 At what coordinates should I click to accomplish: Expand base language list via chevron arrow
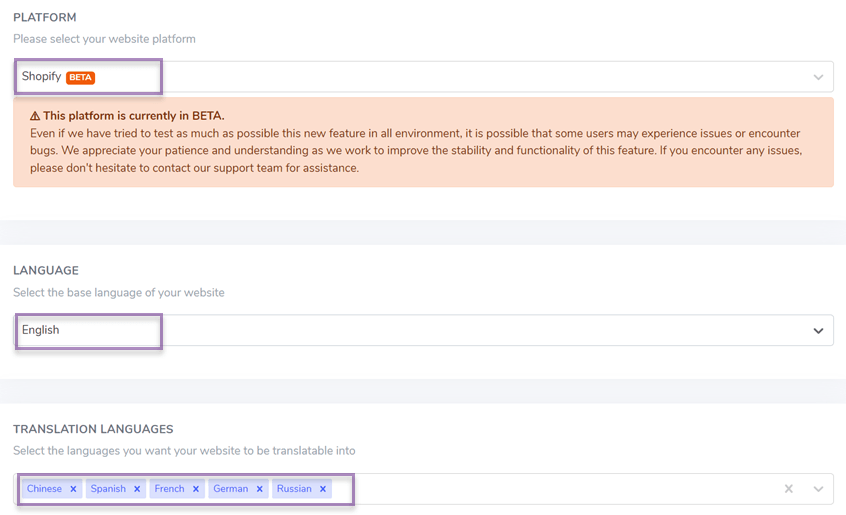pos(818,331)
